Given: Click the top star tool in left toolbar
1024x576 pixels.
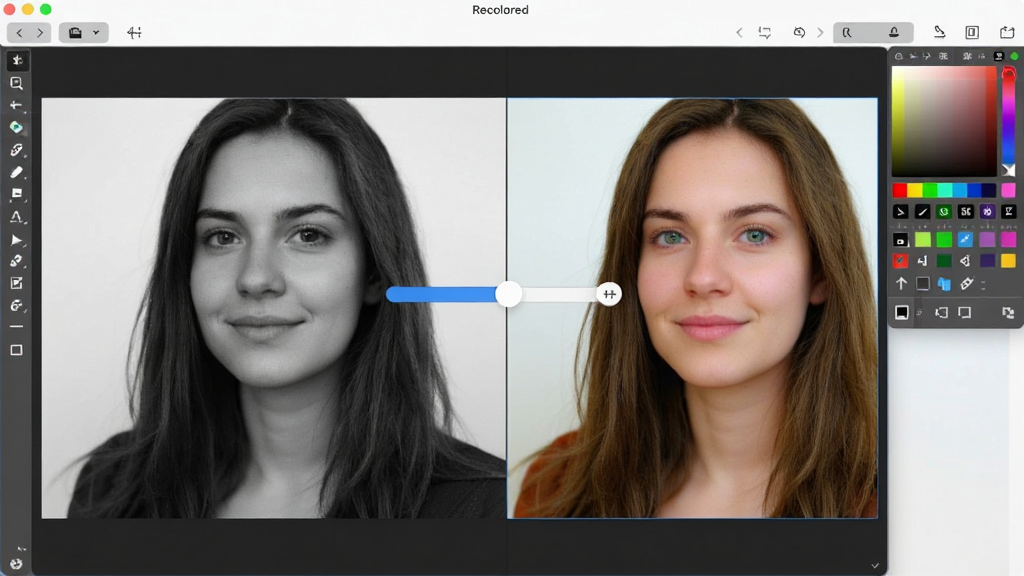Looking at the screenshot, I should [17, 60].
